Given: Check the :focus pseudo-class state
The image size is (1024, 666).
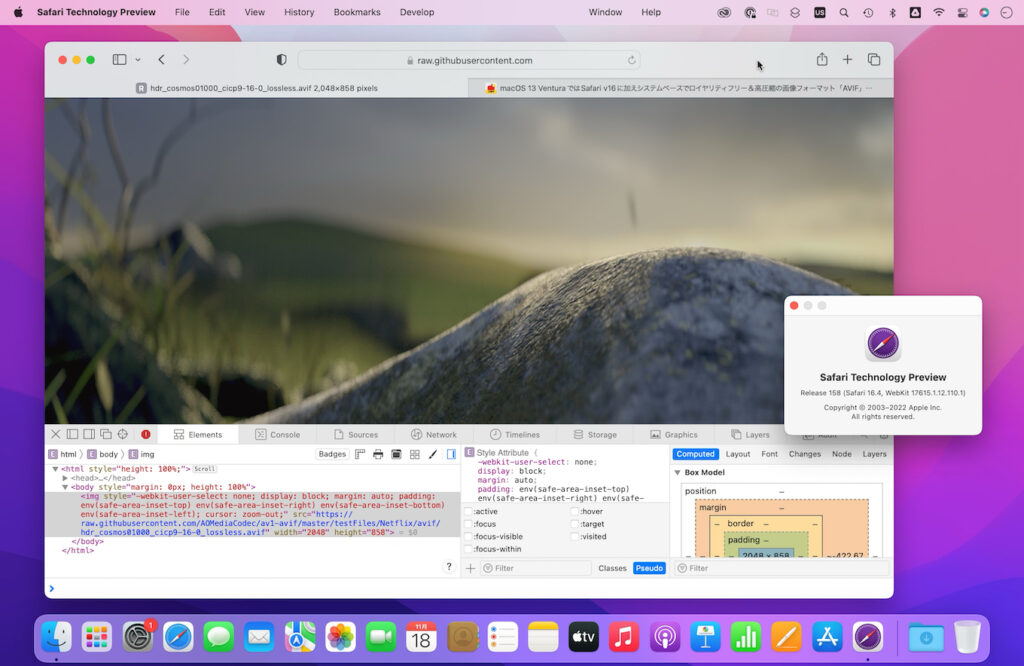Looking at the screenshot, I should [466, 523].
